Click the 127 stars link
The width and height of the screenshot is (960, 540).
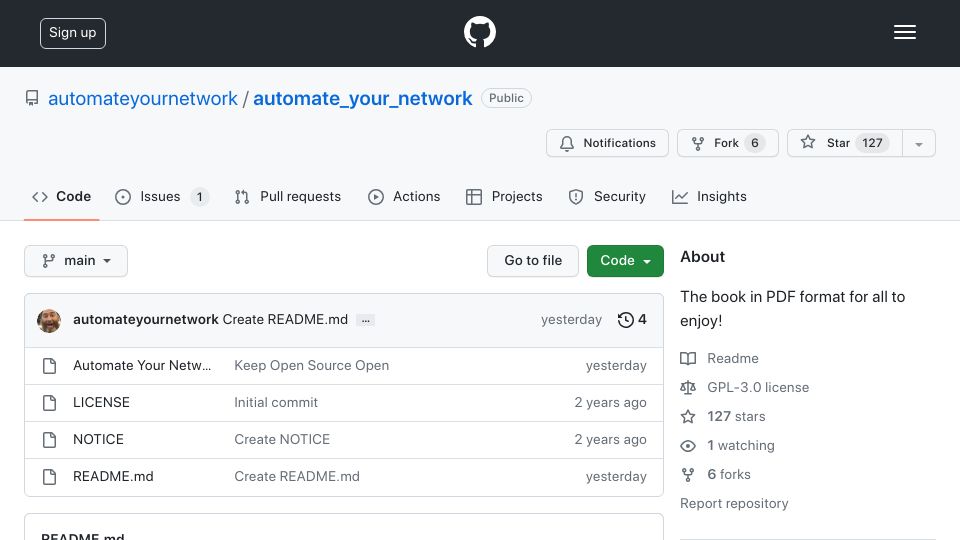pos(736,416)
